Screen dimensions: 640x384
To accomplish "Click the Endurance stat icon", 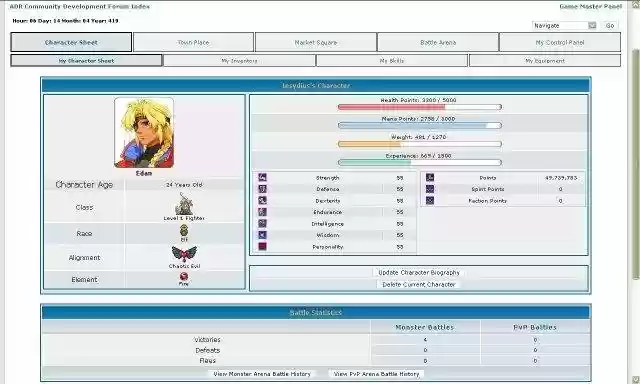I will (262, 212).
